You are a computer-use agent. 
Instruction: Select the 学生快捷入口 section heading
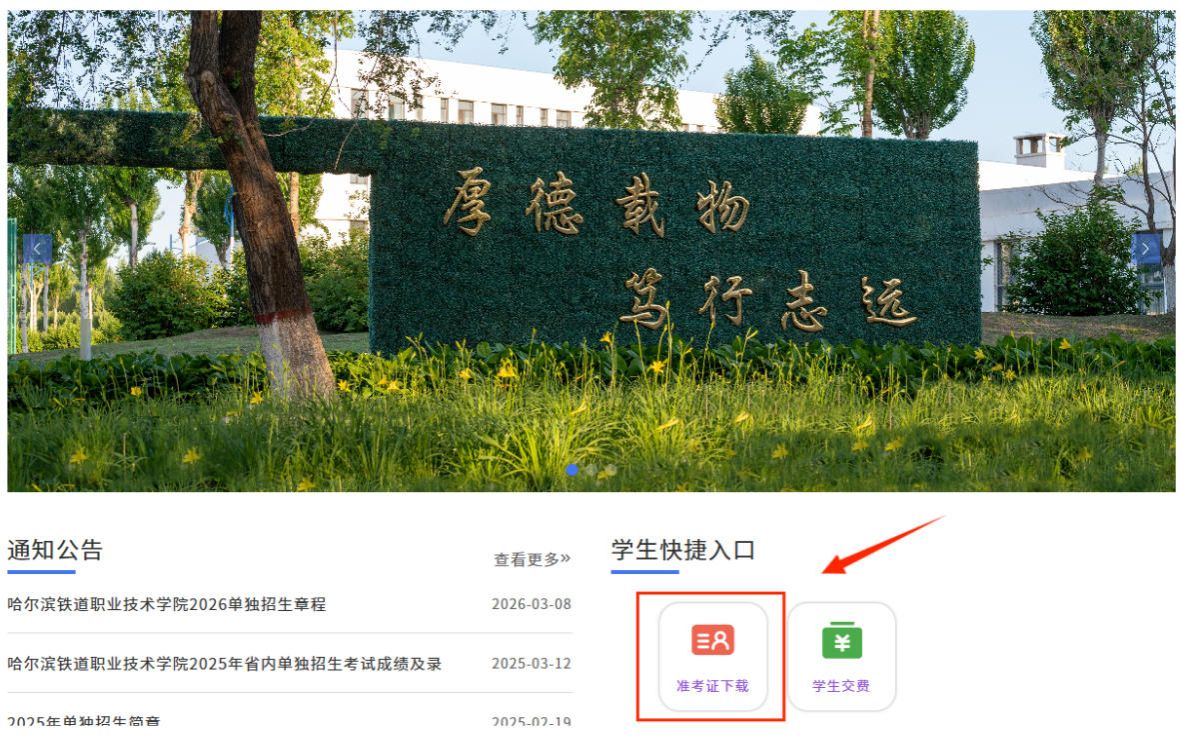click(683, 550)
